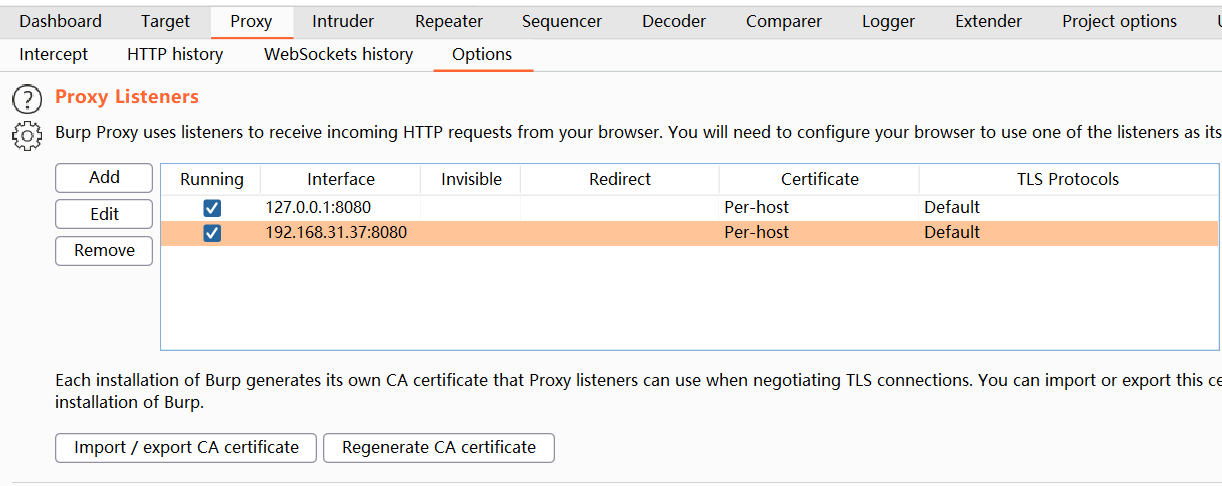Image resolution: width=1222 pixels, height=486 pixels.
Task: Select the Options sub-tab
Action: (482, 55)
